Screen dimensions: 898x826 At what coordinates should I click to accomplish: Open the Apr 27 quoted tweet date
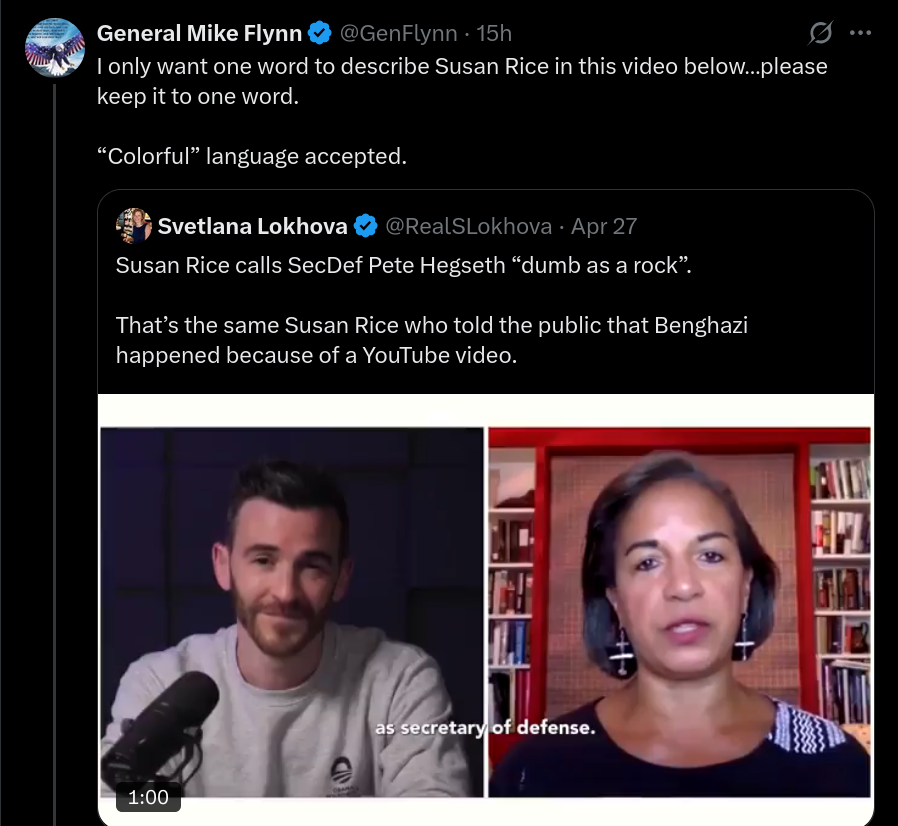pos(604,226)
